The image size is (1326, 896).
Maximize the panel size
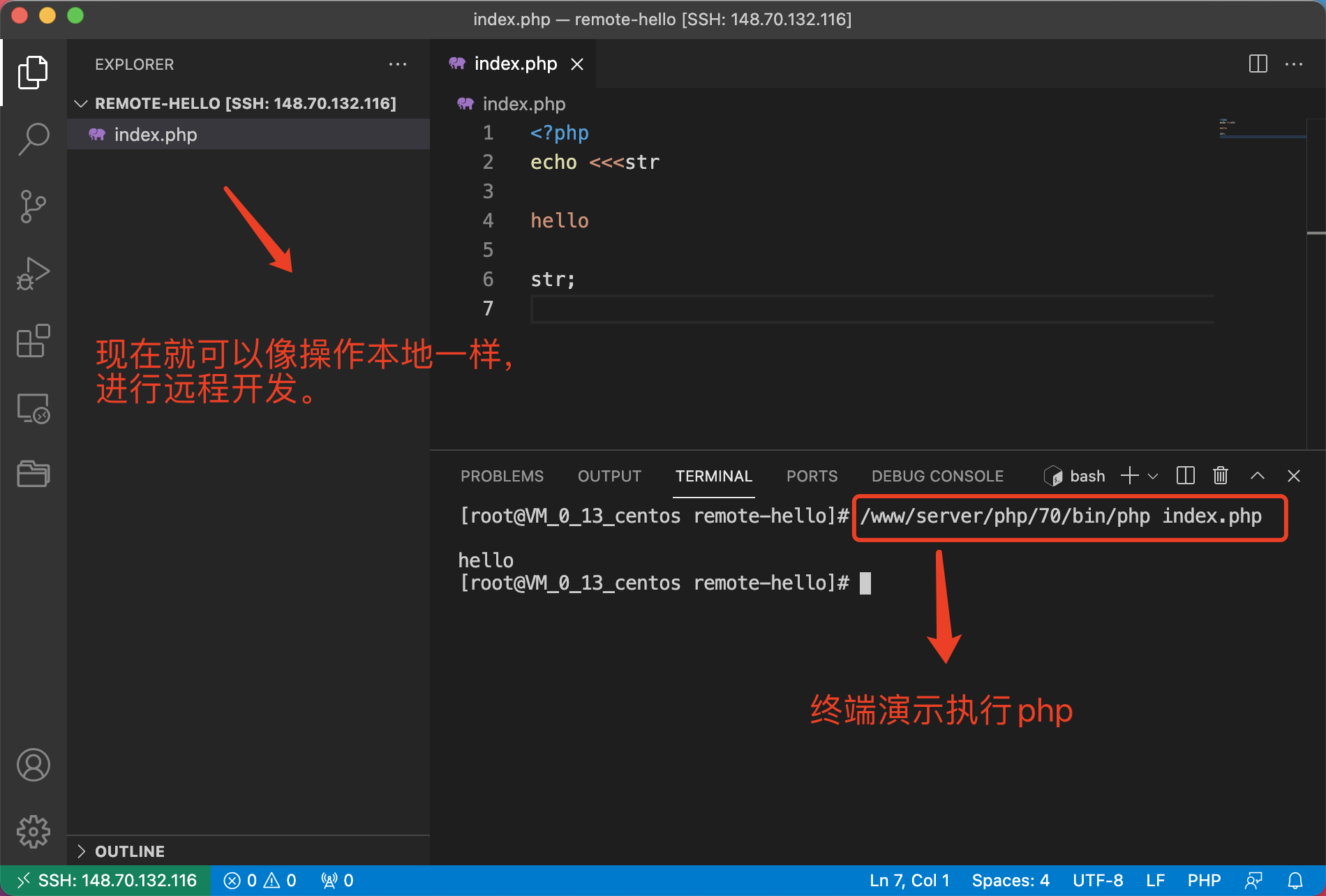[1257, 476]
